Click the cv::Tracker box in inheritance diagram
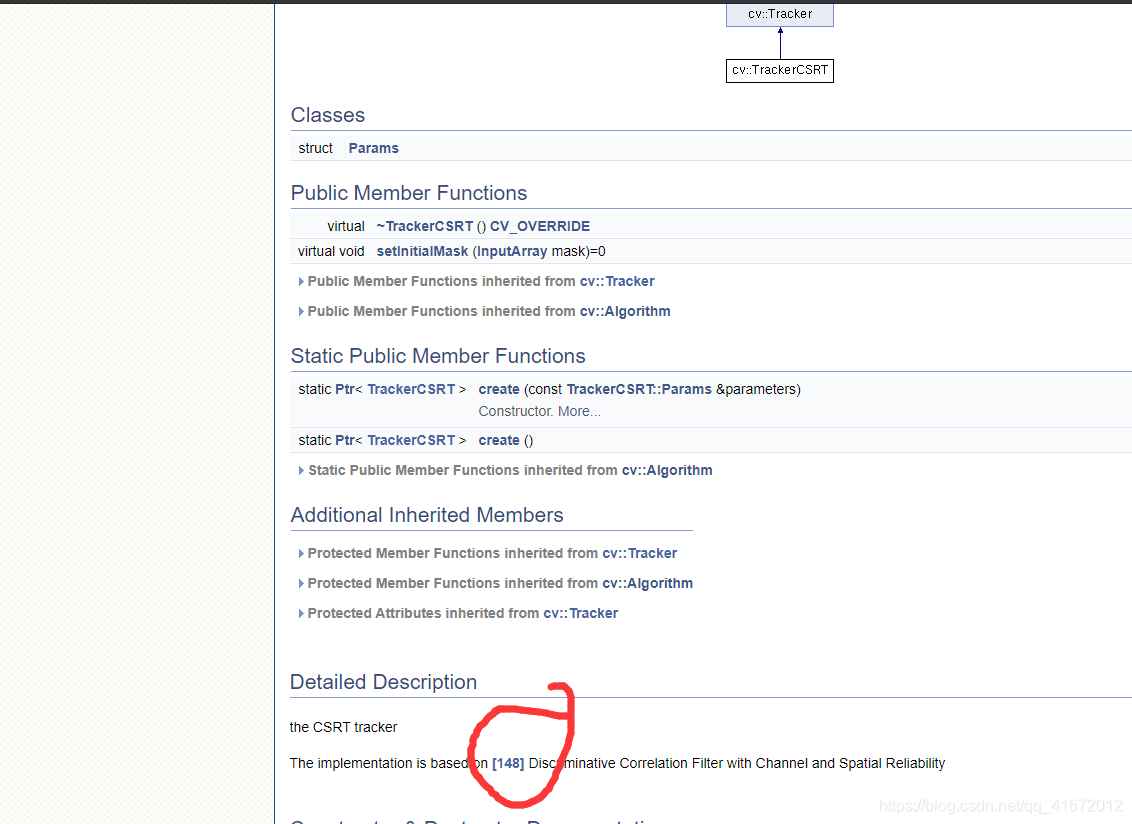 780,14
